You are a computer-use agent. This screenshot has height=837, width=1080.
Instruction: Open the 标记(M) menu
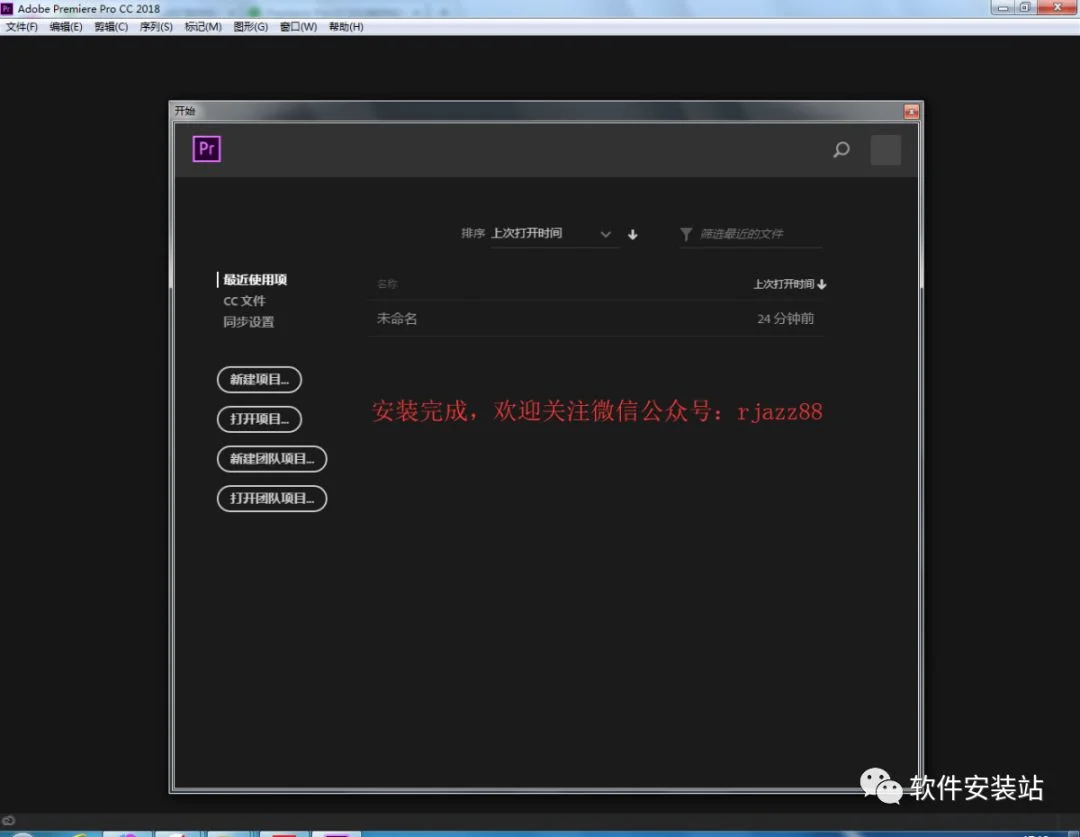(203, 27)
